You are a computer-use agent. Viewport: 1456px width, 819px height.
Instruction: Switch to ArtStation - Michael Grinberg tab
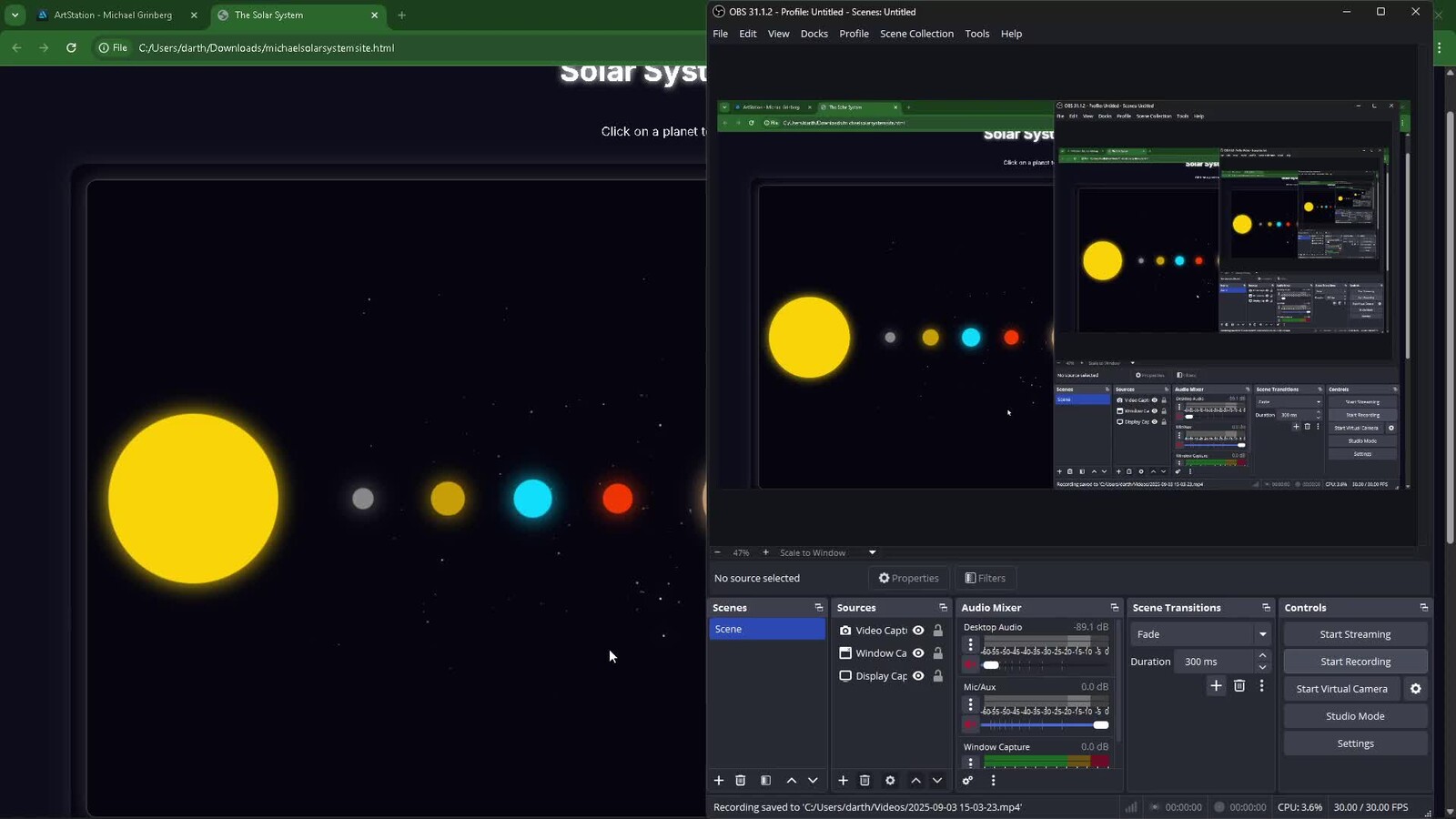[x=113, y=15]
